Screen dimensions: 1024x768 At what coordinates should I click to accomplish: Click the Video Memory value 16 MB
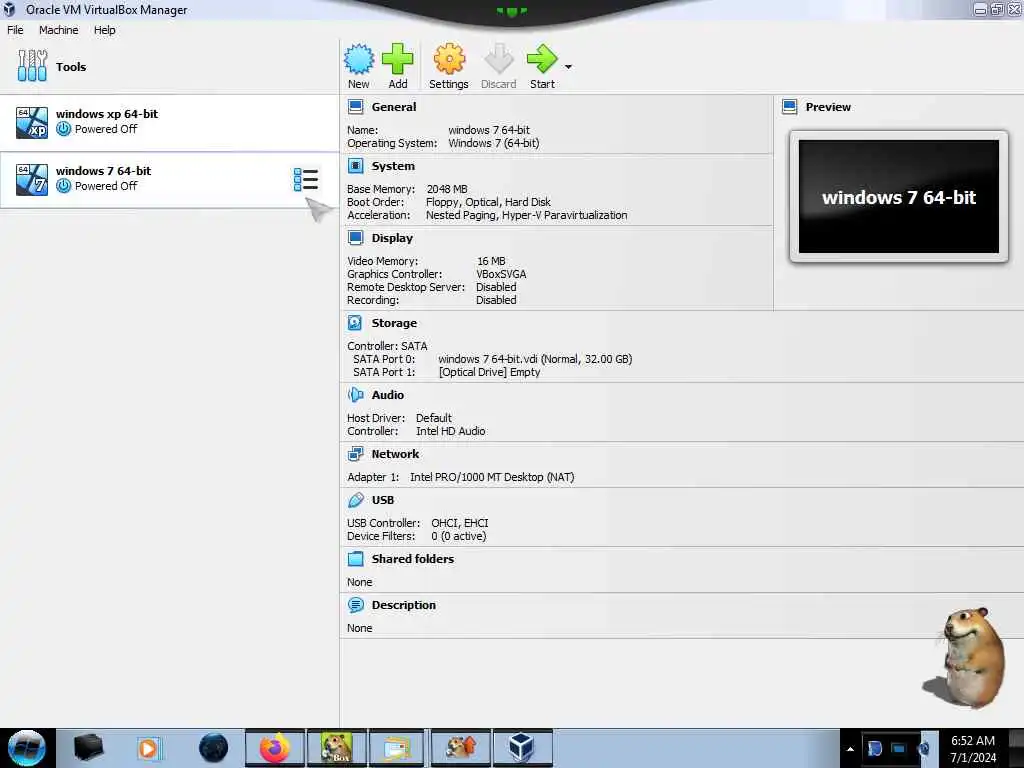(x=491, y=261)
